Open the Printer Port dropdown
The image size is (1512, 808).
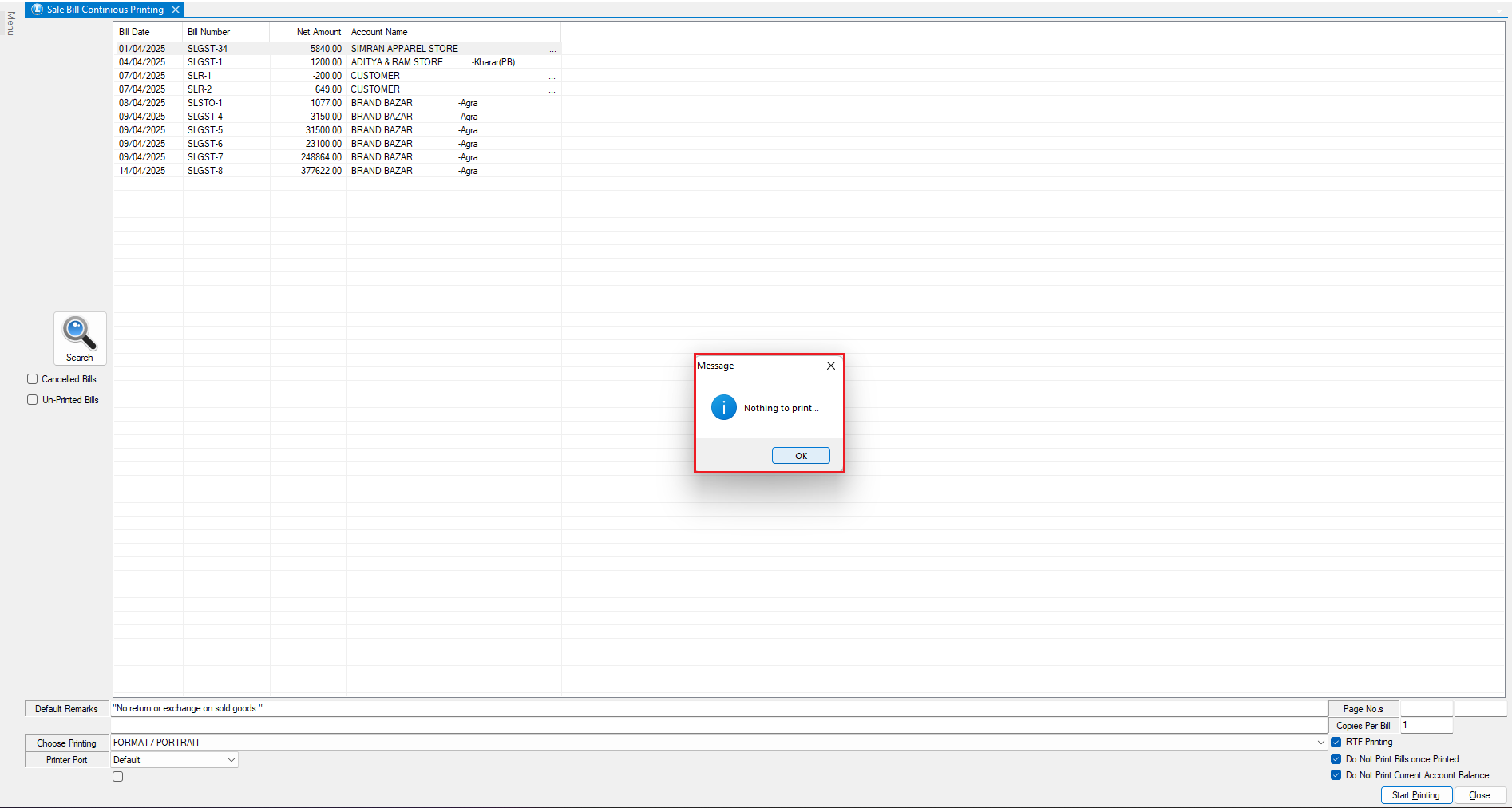tap(231, 760)
